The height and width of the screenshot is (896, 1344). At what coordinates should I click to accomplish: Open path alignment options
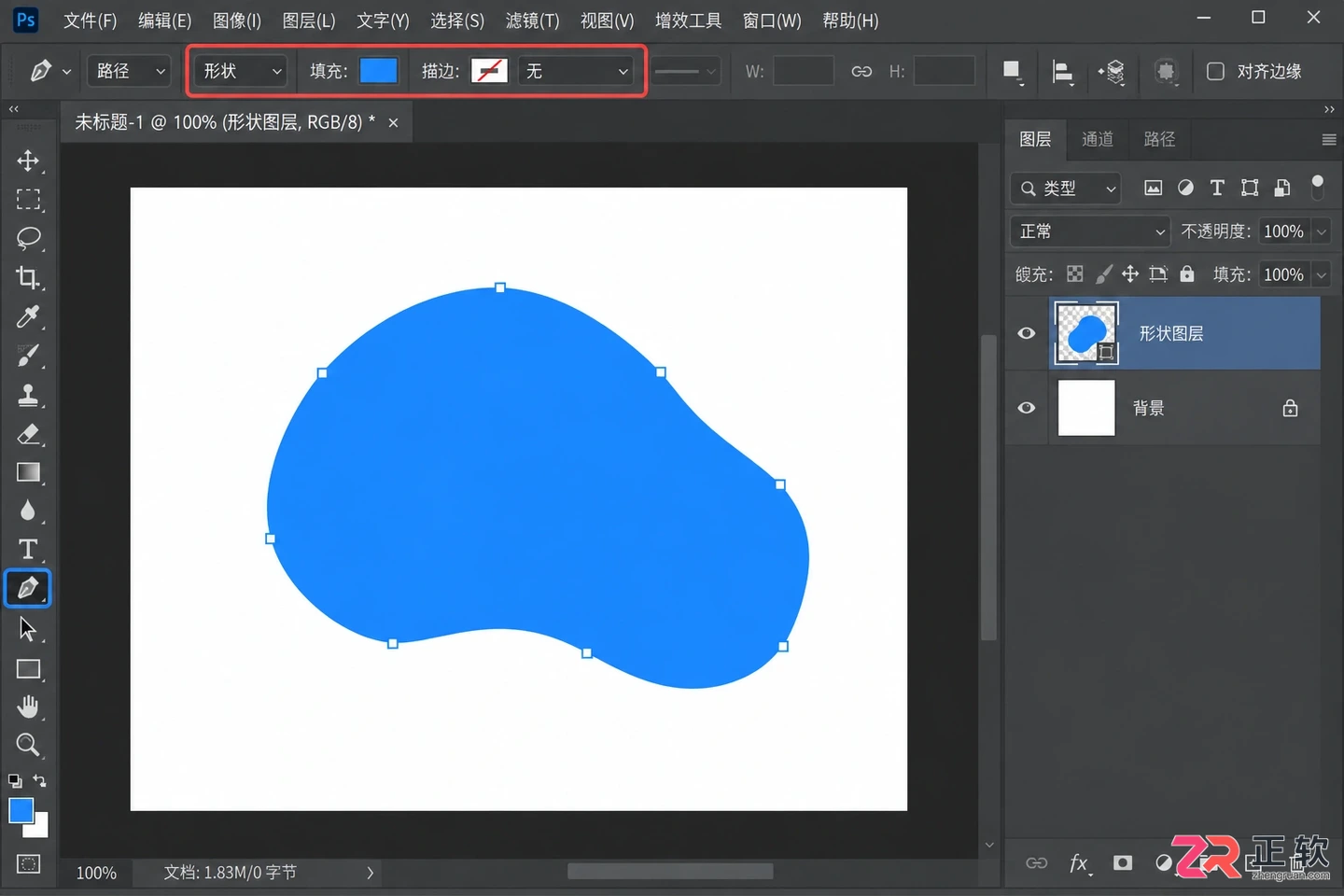tap(1062, 72)
